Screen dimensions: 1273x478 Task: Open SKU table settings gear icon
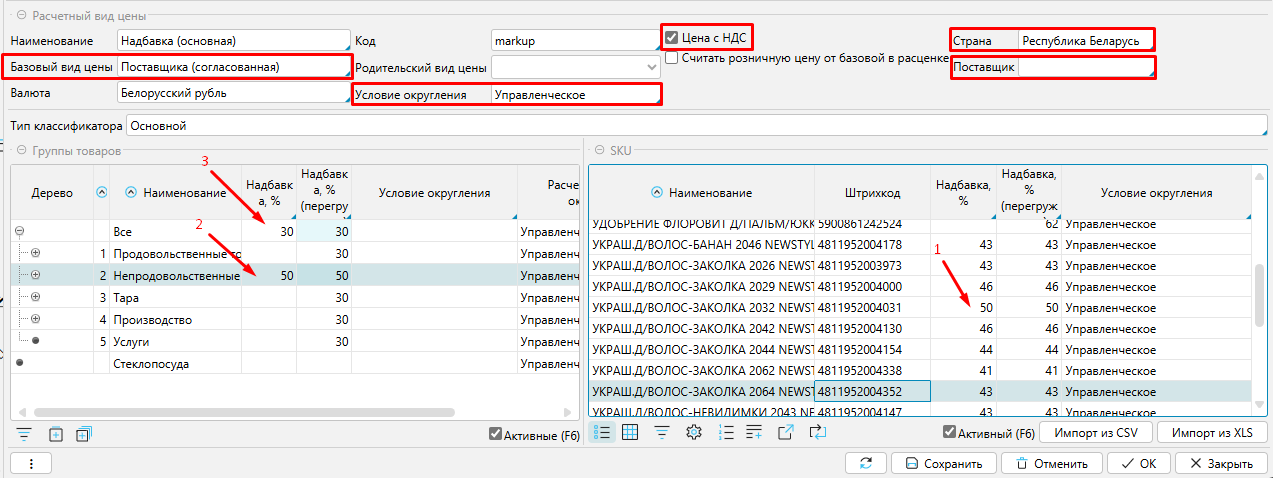click(x=694, y=432)
